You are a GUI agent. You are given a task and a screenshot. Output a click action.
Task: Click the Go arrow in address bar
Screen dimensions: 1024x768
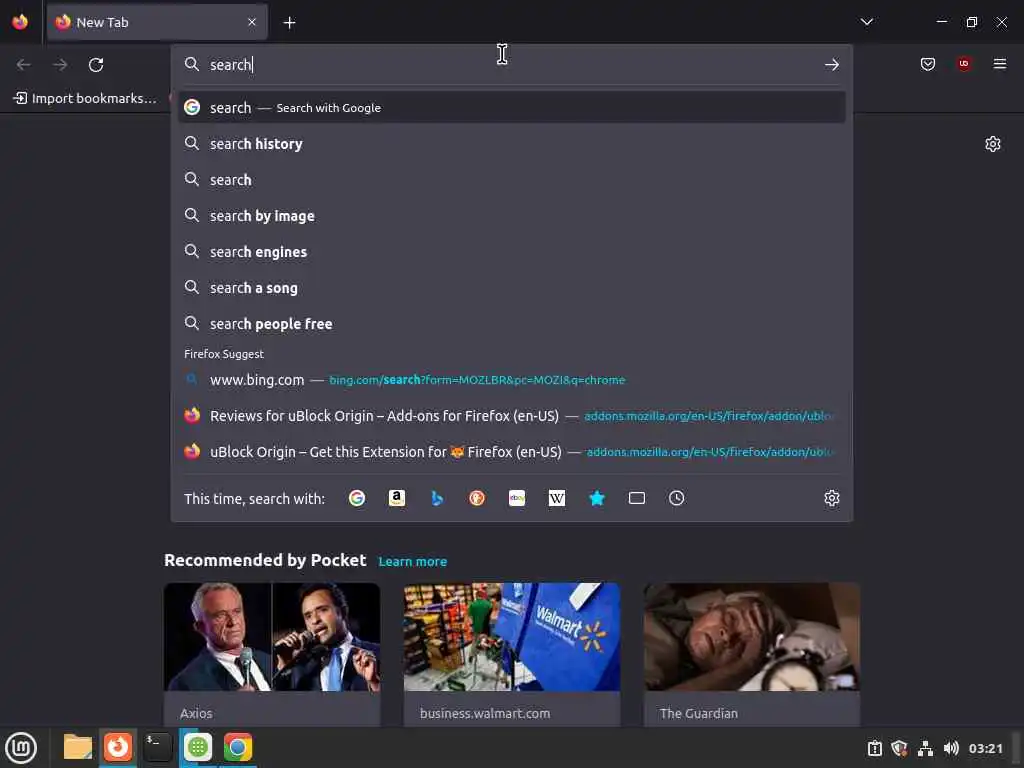click(x=831, y=65)
